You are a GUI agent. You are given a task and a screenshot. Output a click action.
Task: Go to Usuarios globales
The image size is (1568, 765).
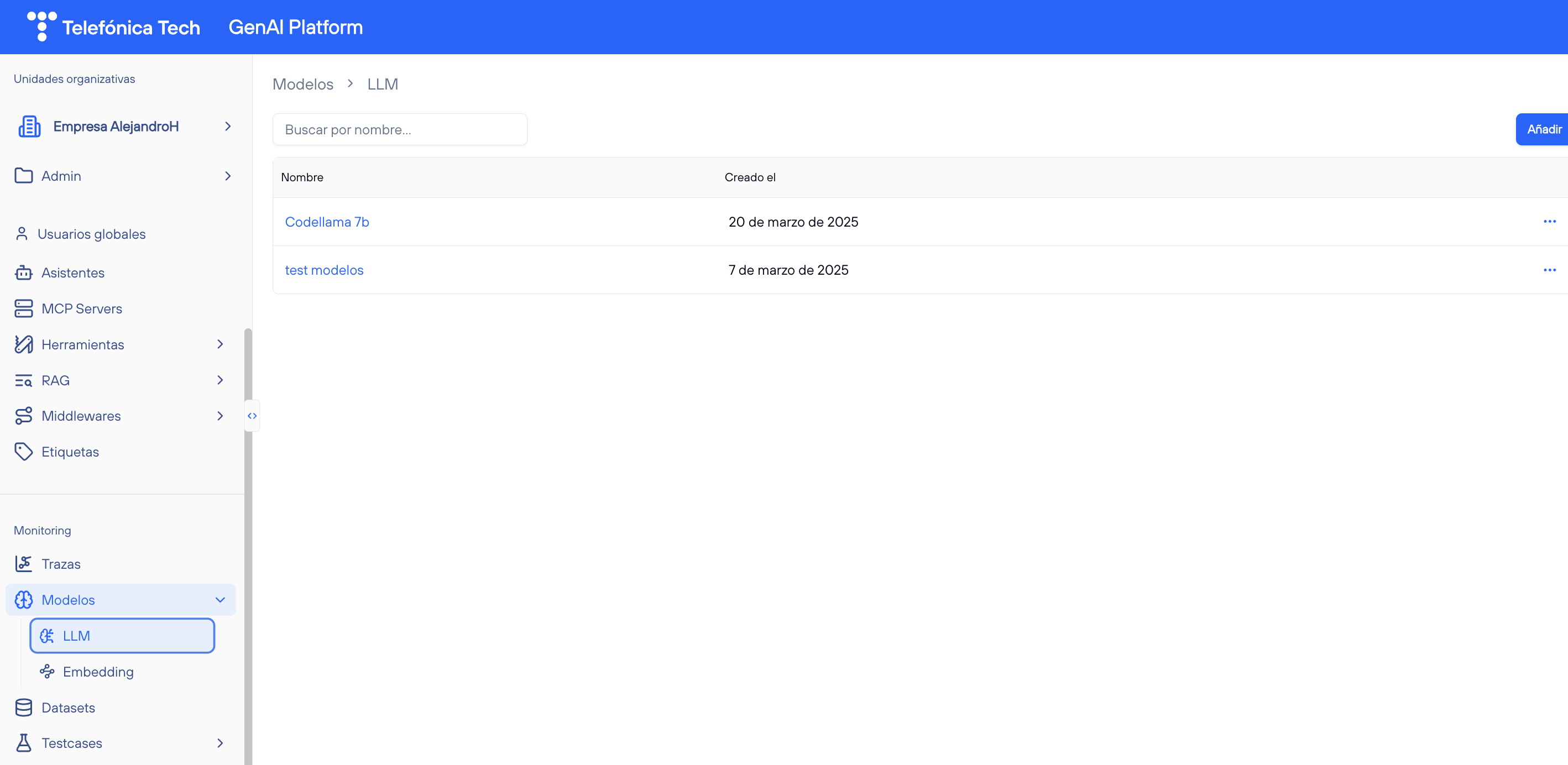click(91, 234)
